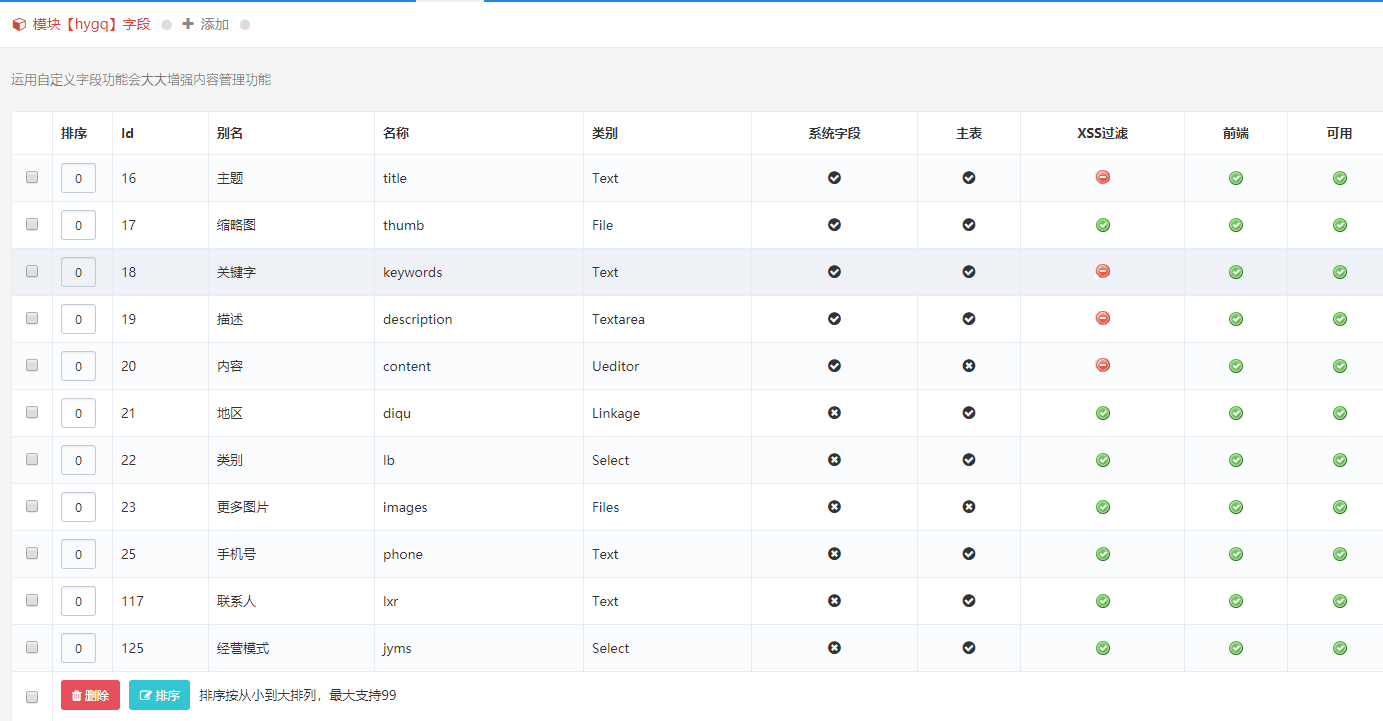Click the module cube icon at top

pos(19,24)
